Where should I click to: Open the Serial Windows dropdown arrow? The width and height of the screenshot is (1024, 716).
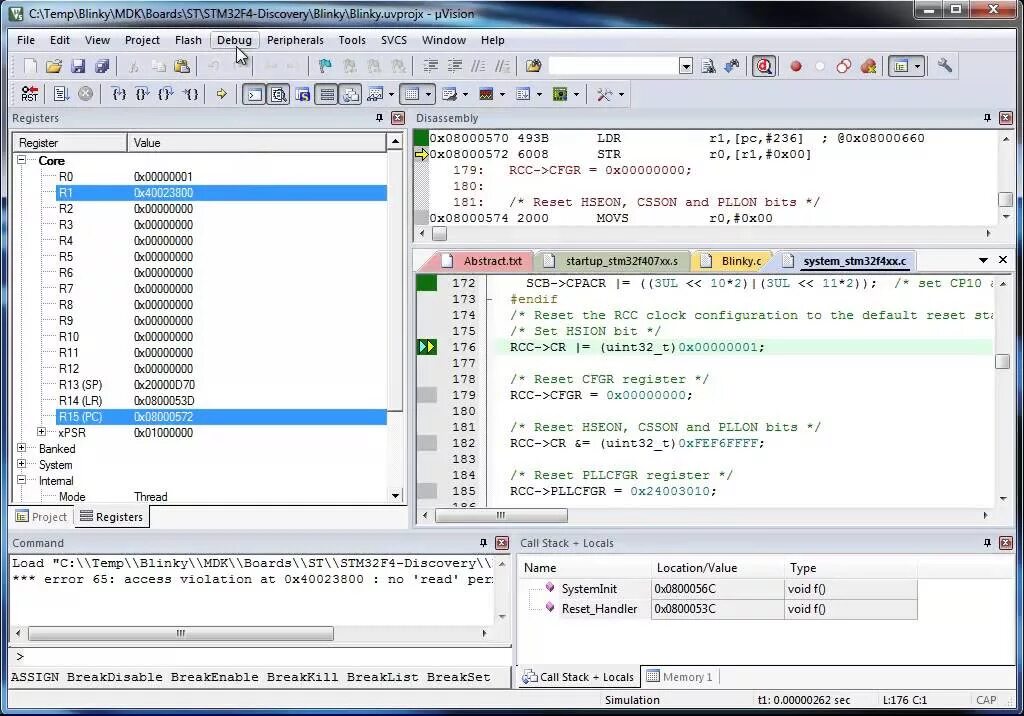pyautogui.click(x=465, y=95)
